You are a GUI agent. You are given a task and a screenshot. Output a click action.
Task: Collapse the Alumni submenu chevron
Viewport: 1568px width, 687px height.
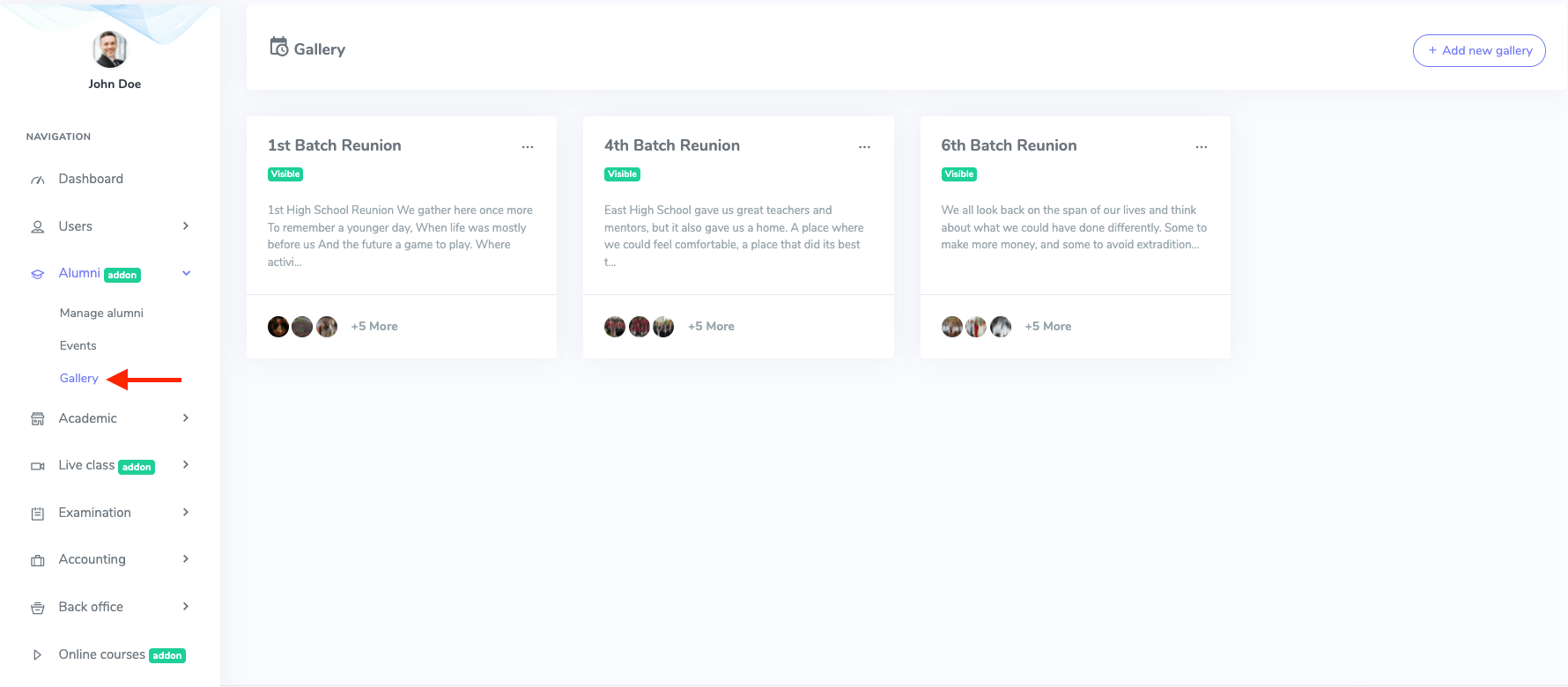186,273
